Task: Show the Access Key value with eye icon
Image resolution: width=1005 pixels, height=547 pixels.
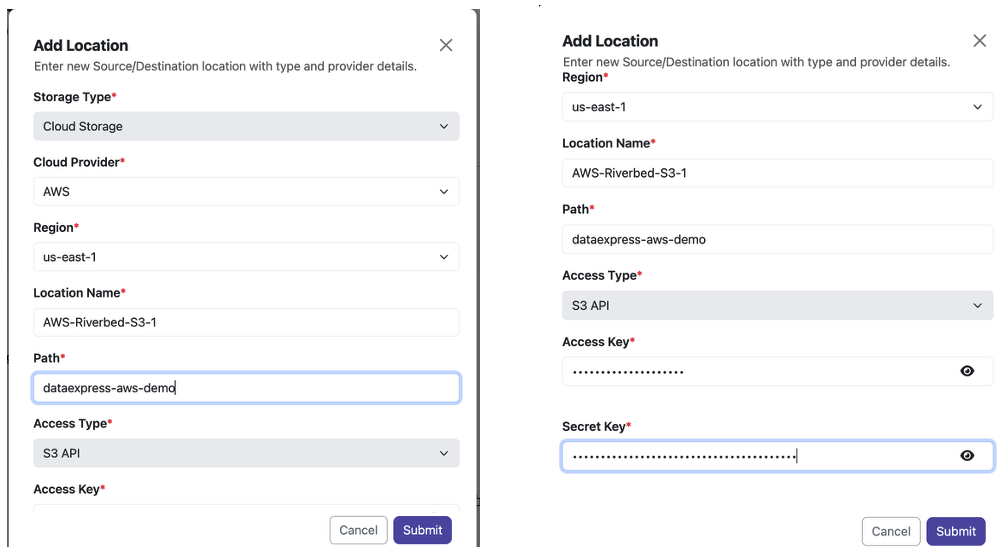Action: coord(967,371)
